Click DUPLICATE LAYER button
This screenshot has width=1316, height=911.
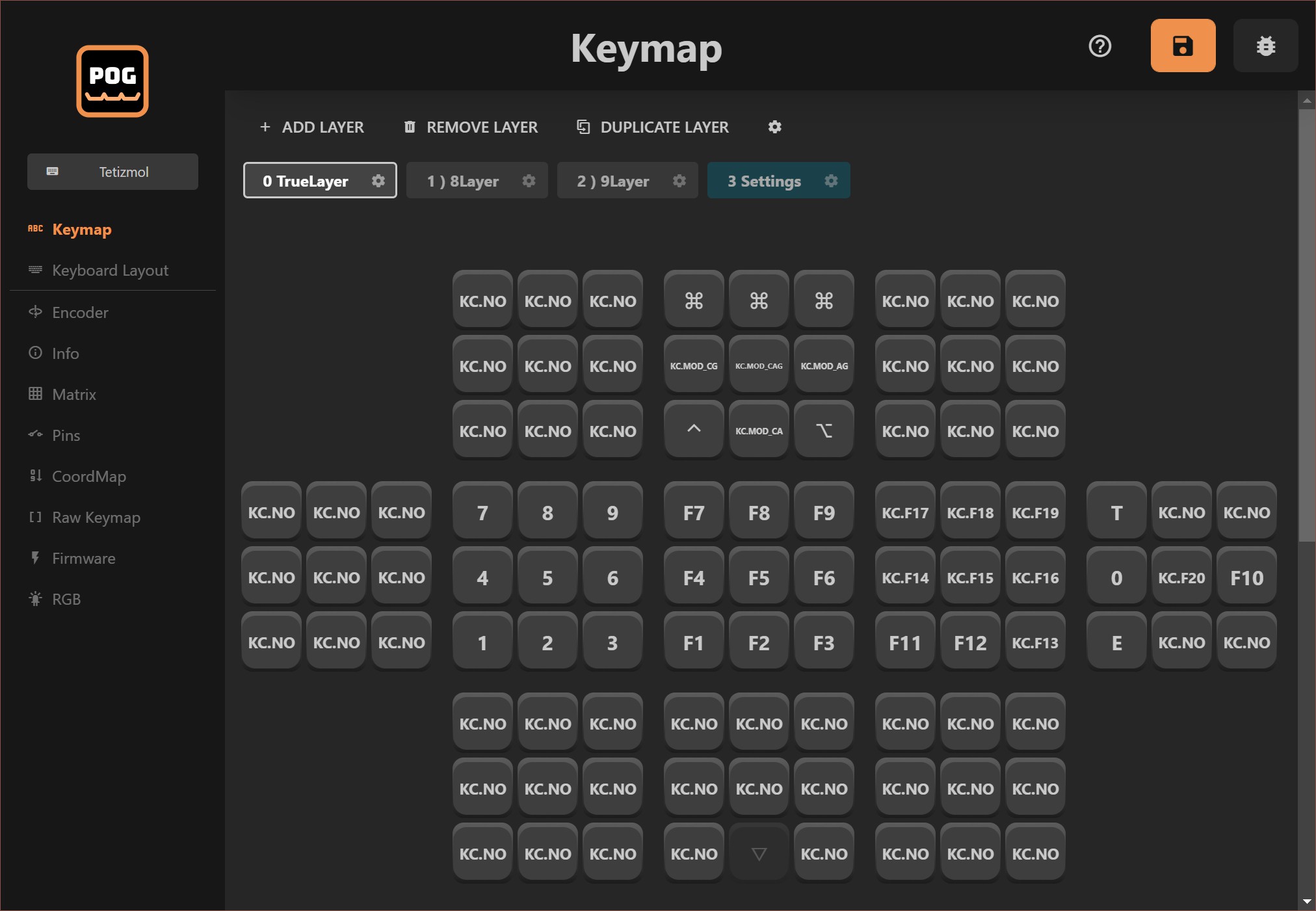(x=653, y=127)
